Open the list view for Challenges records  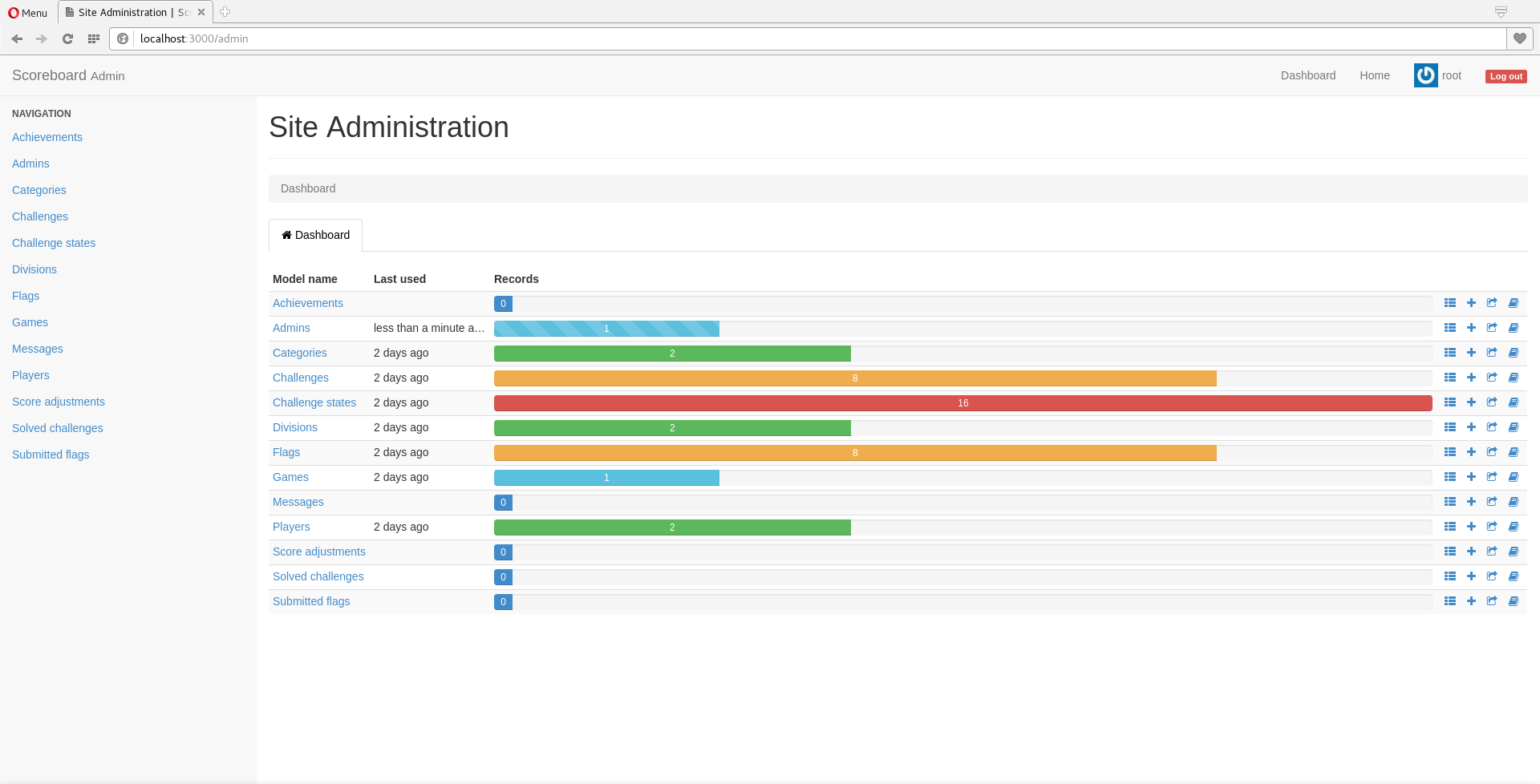[1450, 378]
